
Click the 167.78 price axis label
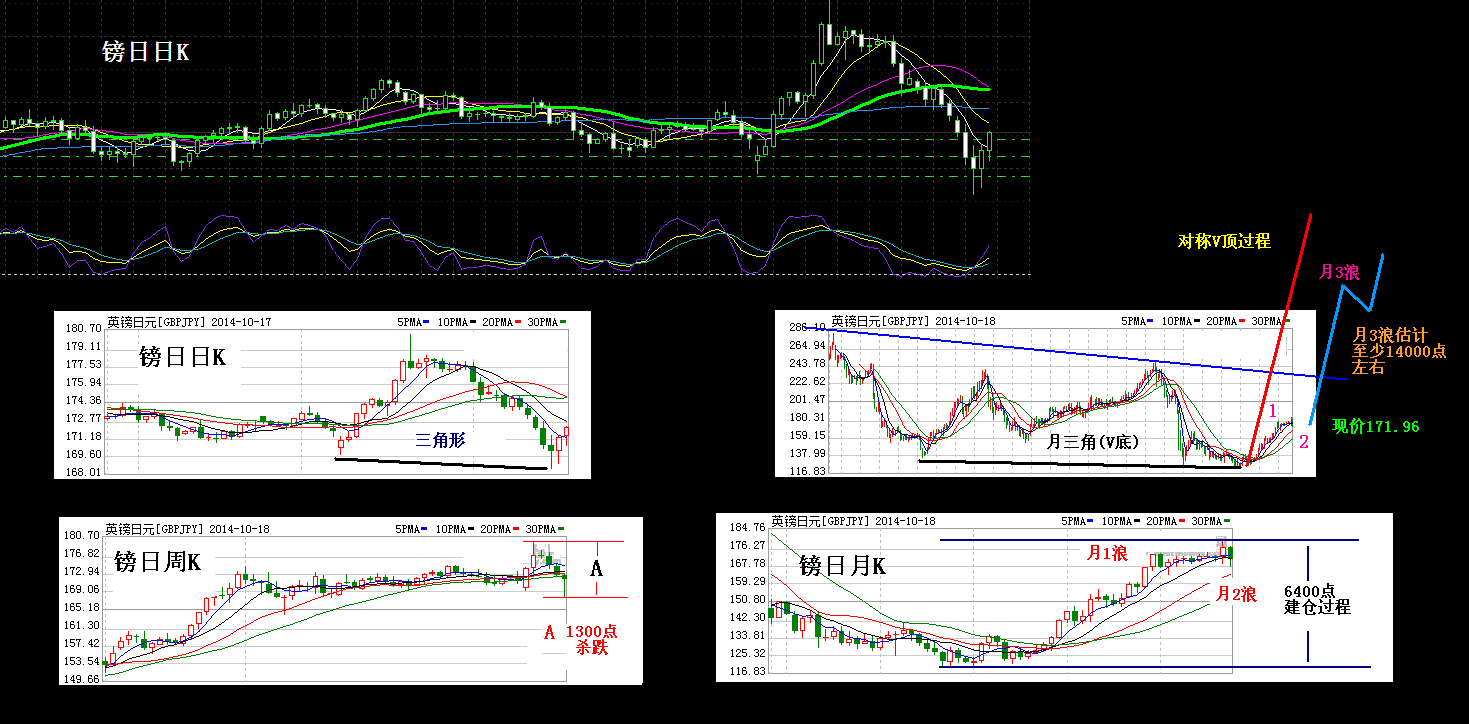pyautogui.click(x=750, y=563)
